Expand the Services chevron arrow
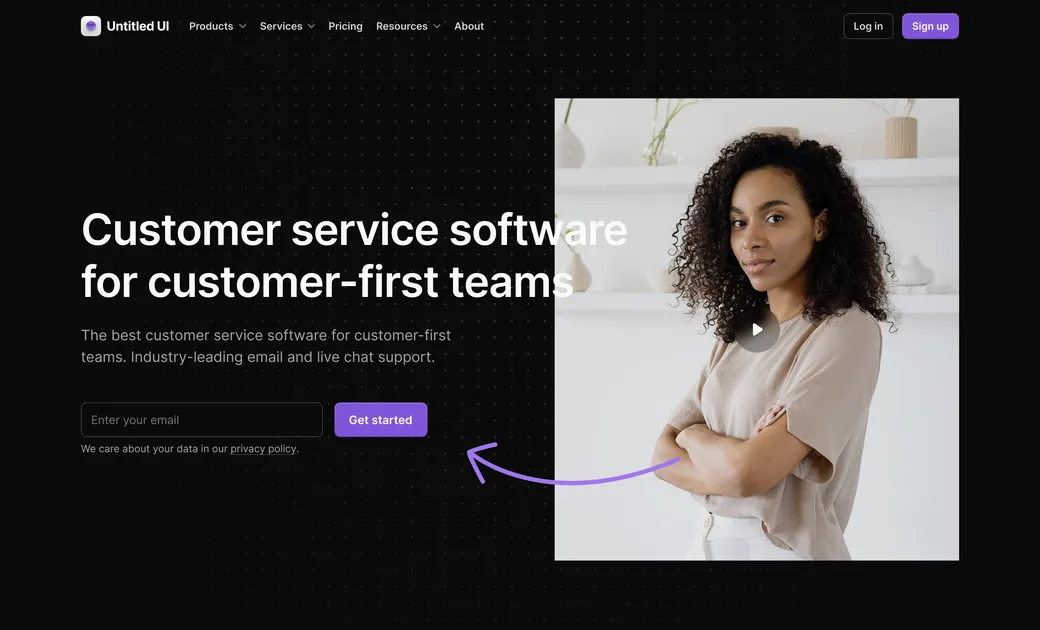The width and height of the screenshot is (1040, 630). 311,27
